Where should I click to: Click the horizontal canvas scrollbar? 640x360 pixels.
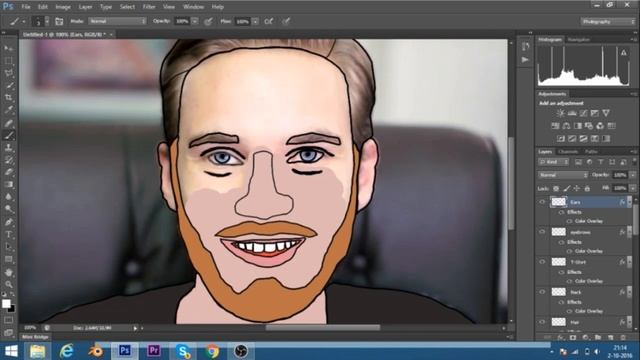tap(323, 327)
